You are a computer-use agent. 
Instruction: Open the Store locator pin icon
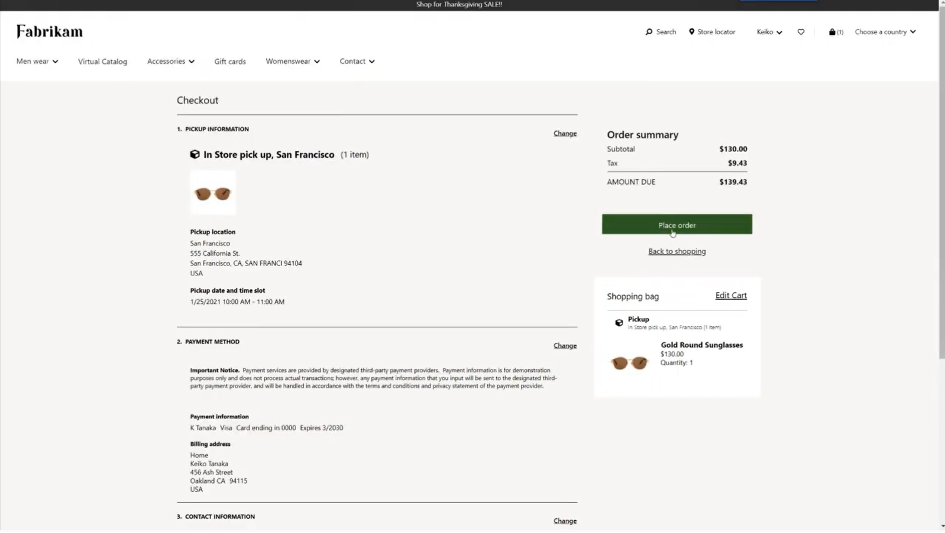point(691,32)
